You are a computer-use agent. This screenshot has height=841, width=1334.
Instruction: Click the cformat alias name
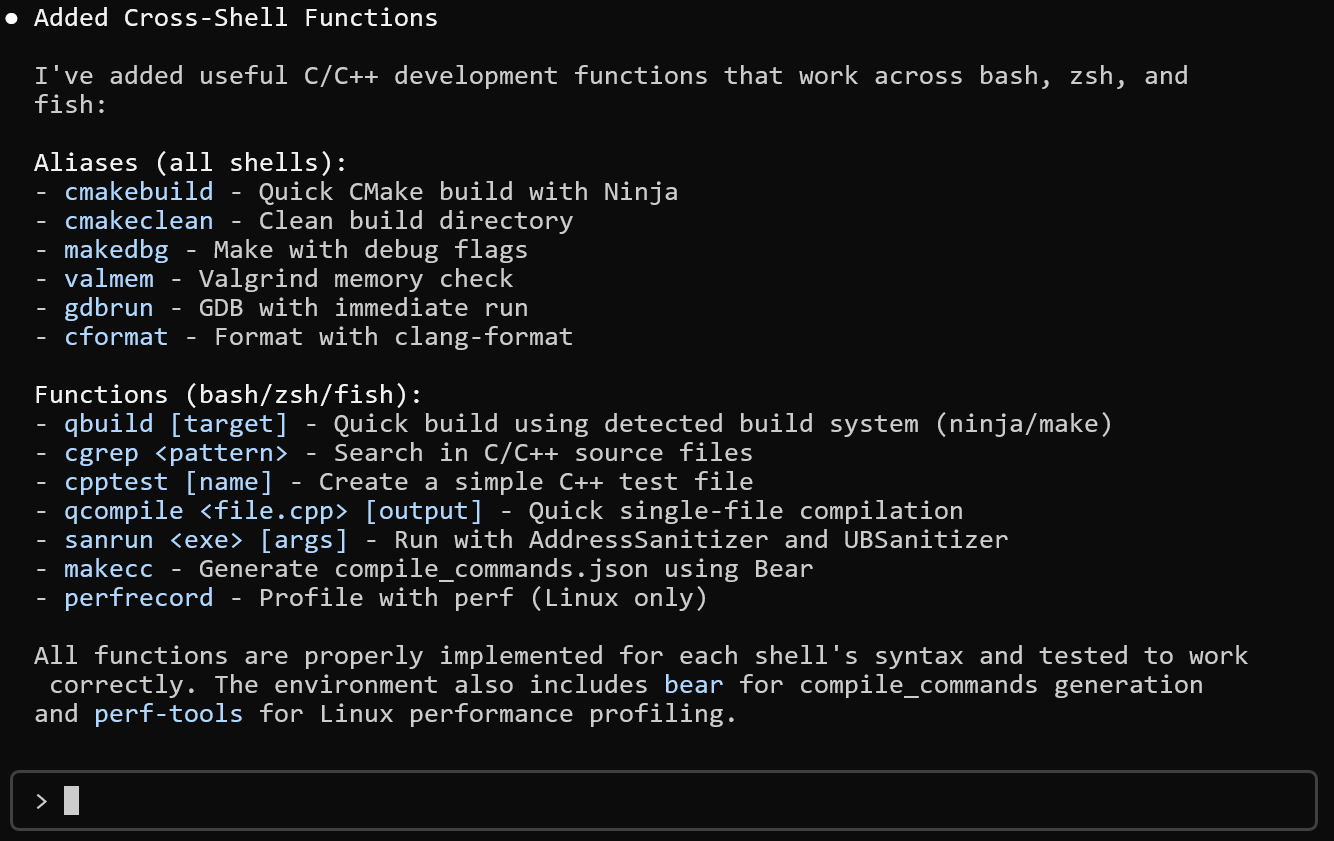click(x=116, y=337)
